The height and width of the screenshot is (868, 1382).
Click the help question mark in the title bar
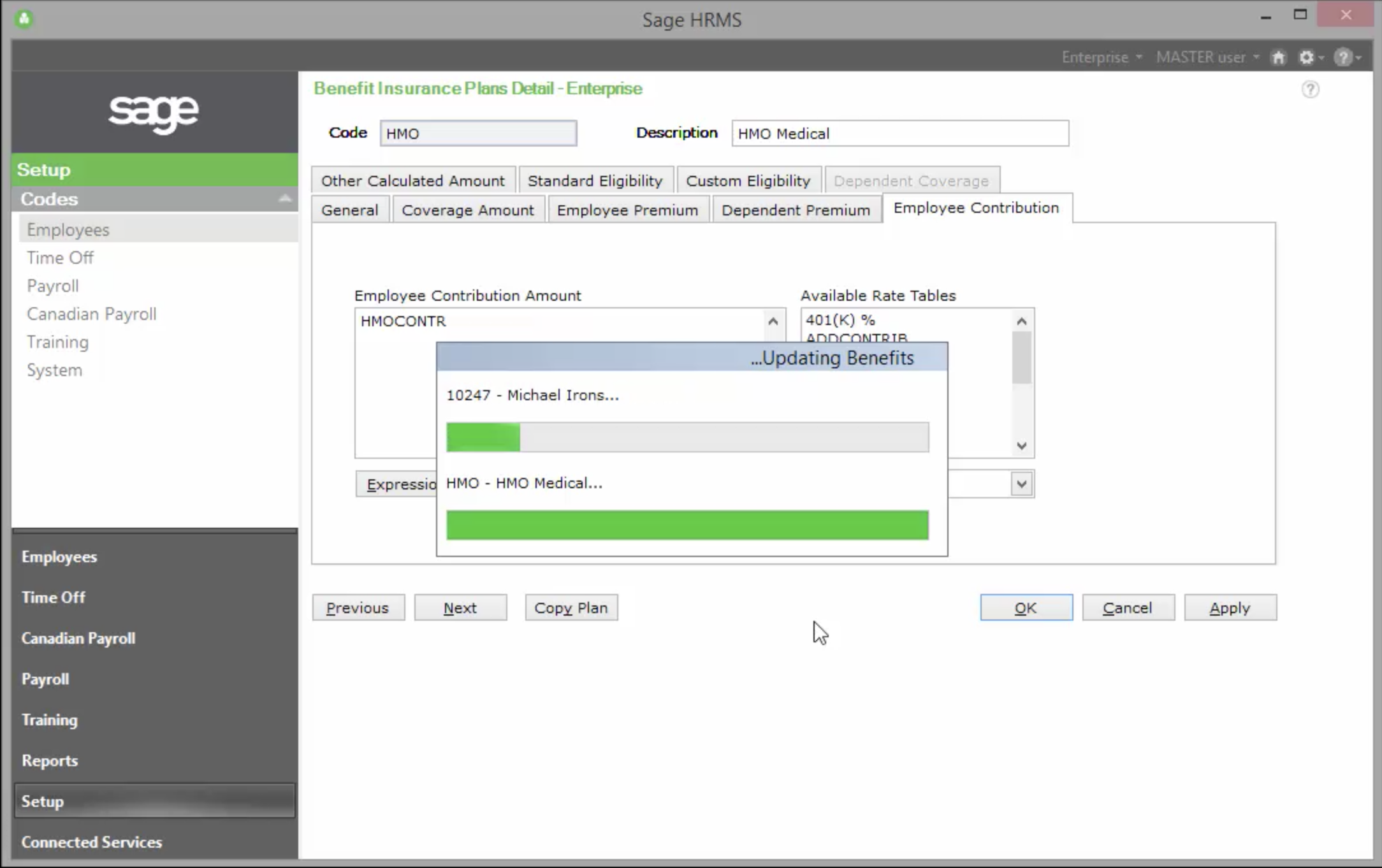pos(1344,57)
